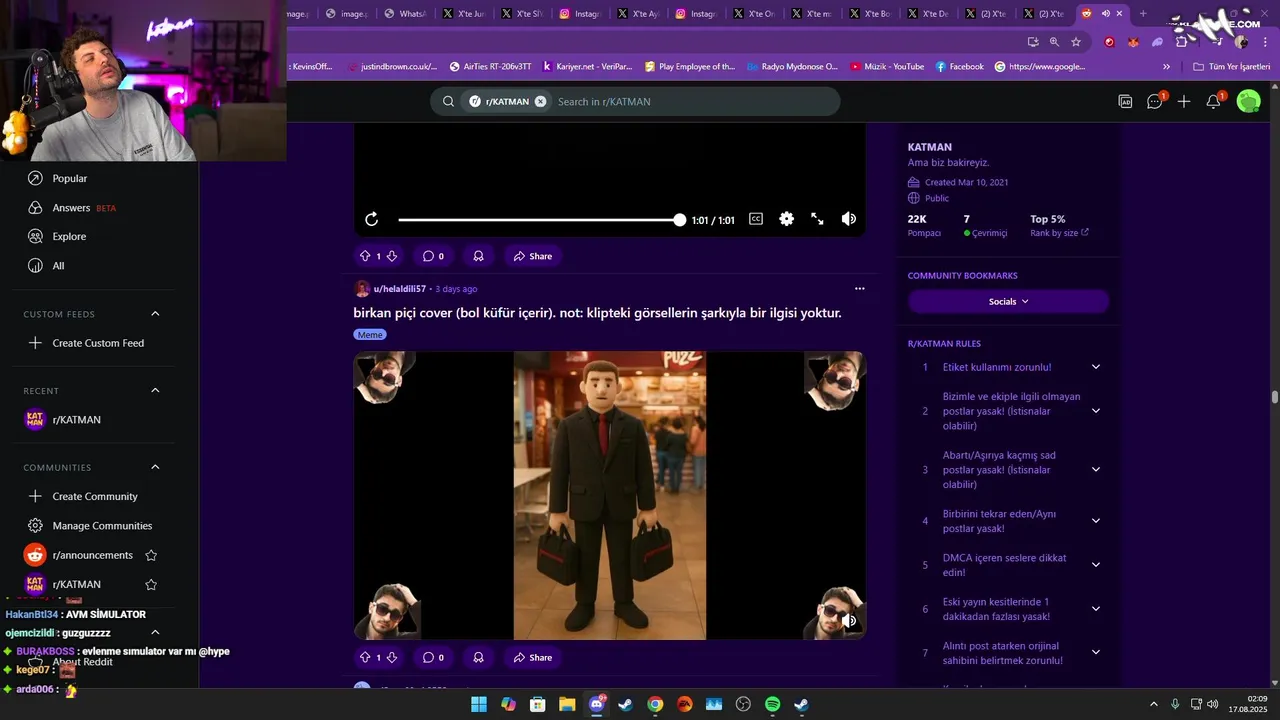The width and height of the screenshot is (1280, 720).
Task: Open the birkan piçi cover post title
Action: click(597, 313)
